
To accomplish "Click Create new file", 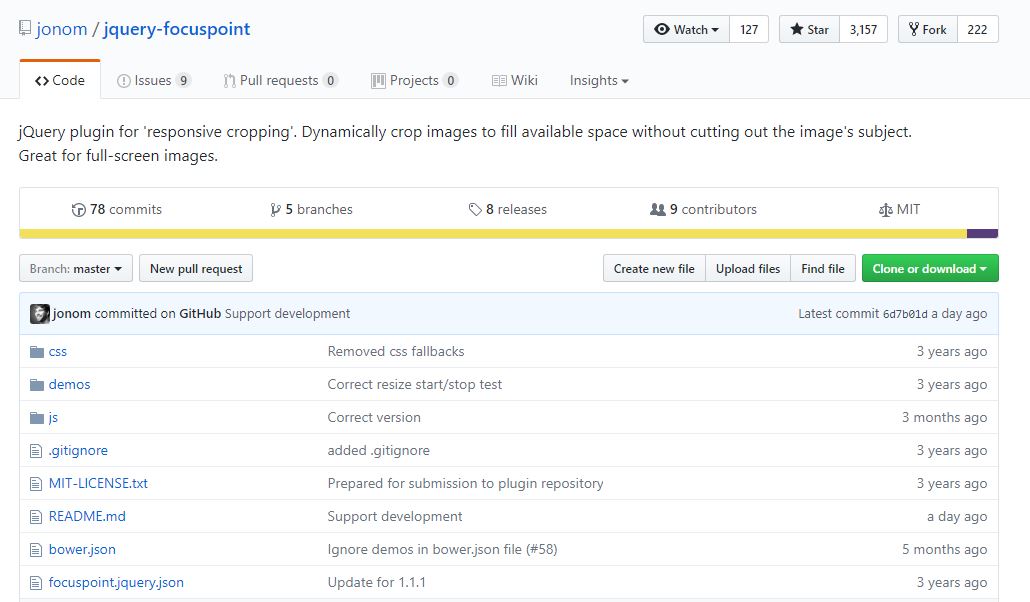I will [654, 268].
